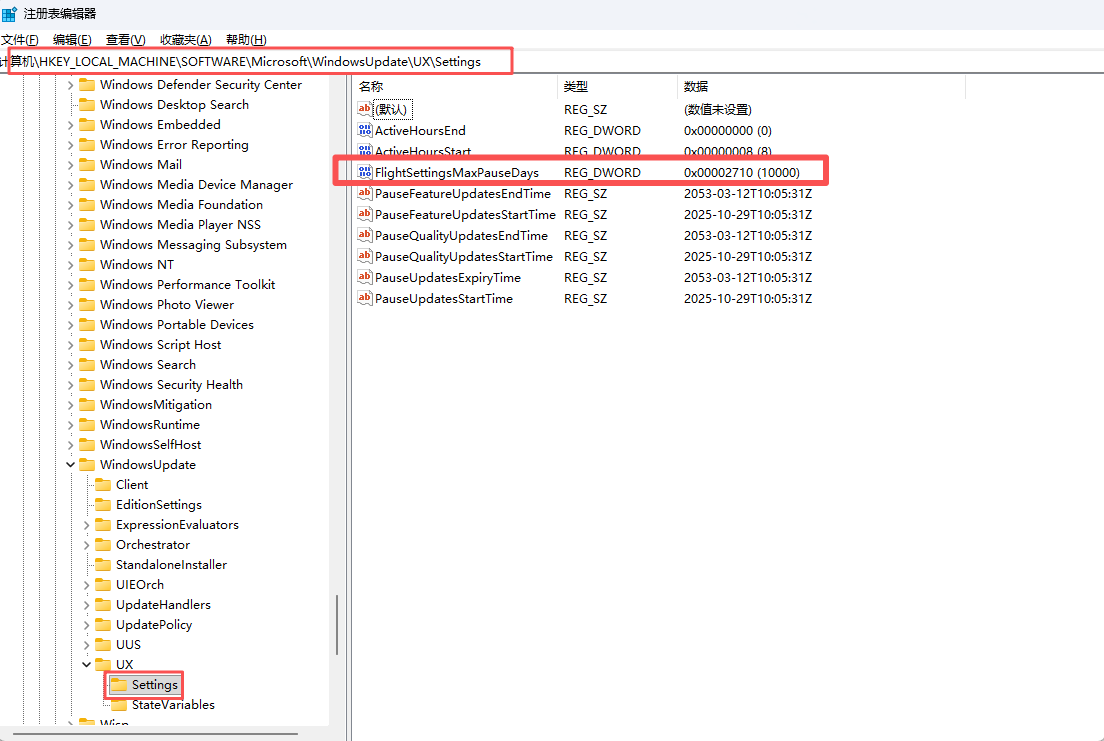This screenshot has height=741, width=1104.
Task: Click the Settings folder icon
Action: click(x=119, y=685)
